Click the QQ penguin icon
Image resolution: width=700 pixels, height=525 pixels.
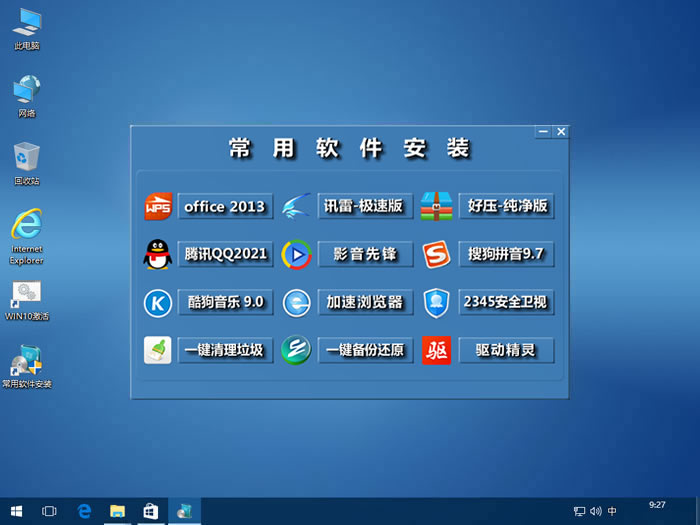158,254
